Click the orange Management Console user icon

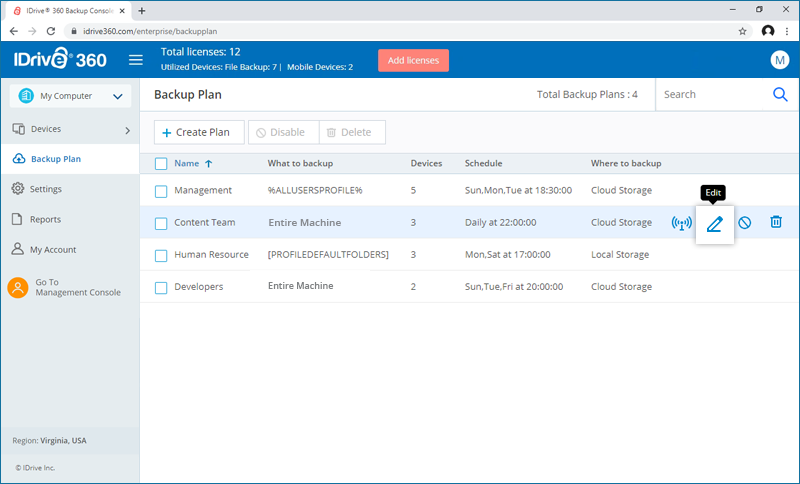(x=18, y=288)
